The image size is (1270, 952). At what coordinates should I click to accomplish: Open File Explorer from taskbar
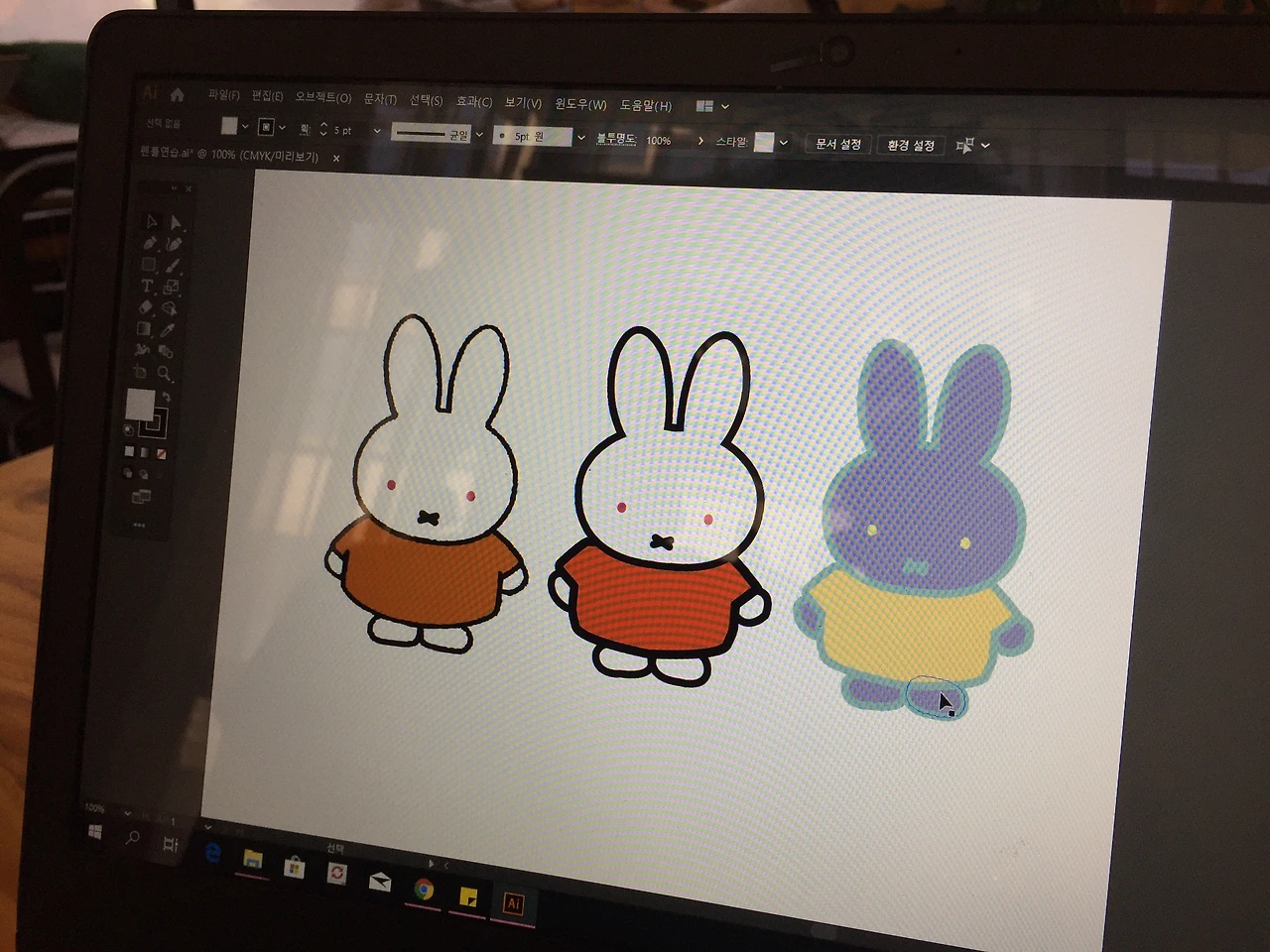pos(253,859)
